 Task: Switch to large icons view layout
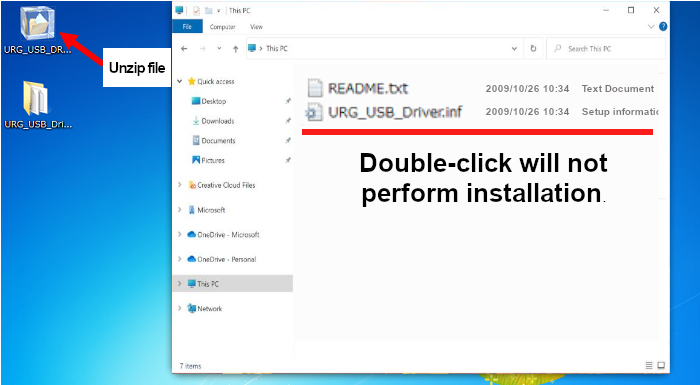click(x=661, y=366)
